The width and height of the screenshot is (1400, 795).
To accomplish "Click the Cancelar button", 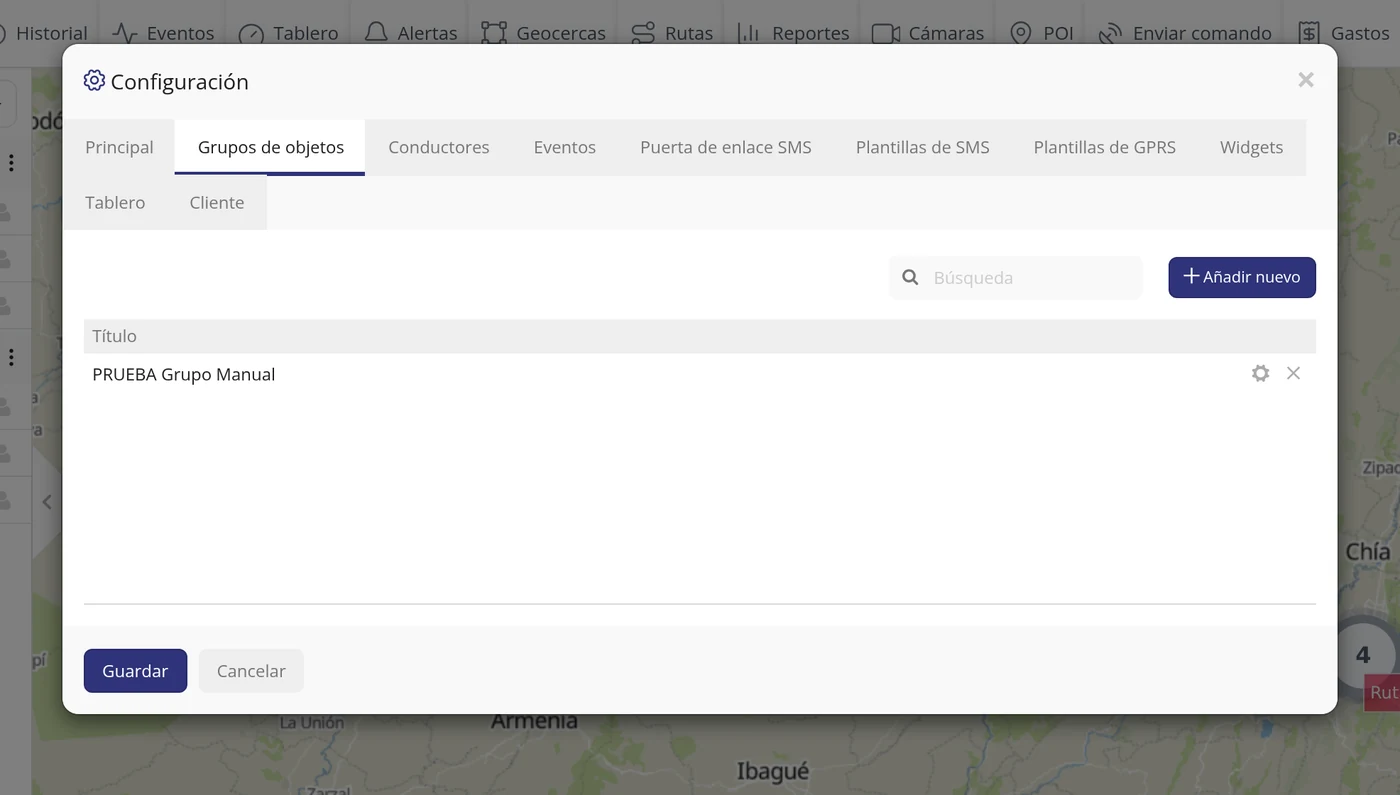I will tap(251, 671).
